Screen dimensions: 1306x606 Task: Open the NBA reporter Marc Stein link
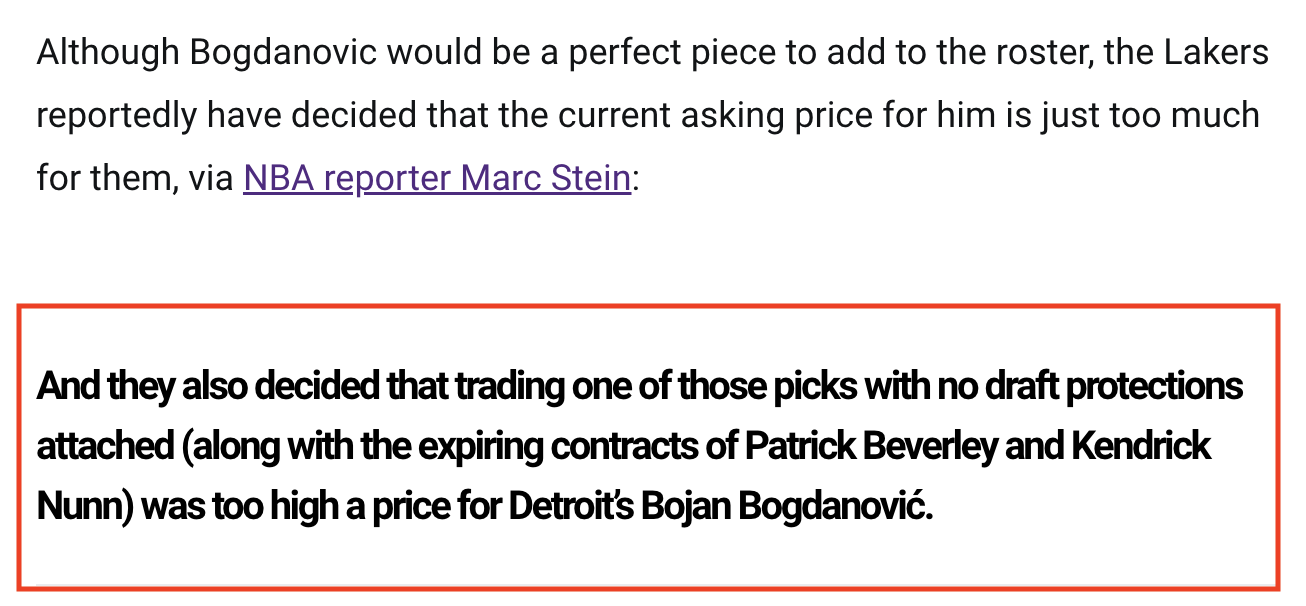(x=437, y=178)
